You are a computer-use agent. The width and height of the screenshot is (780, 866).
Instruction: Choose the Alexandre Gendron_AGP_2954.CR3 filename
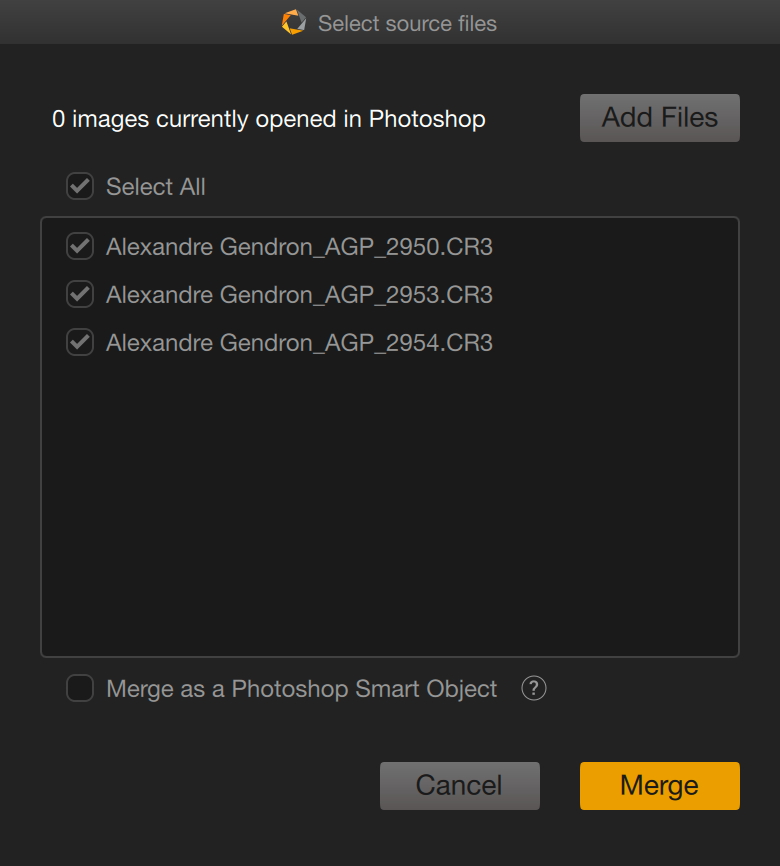click(299, 343)
